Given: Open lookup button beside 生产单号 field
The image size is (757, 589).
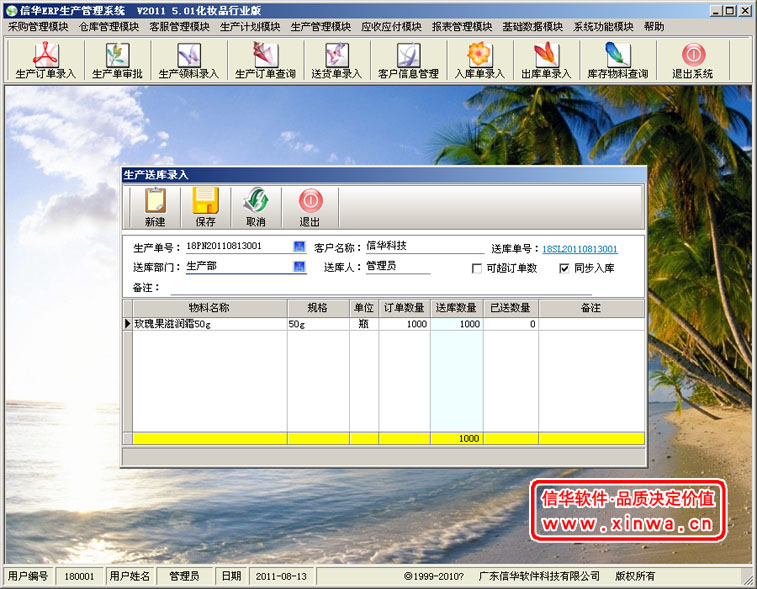Looking at the screenshot, I should (299, 246).
